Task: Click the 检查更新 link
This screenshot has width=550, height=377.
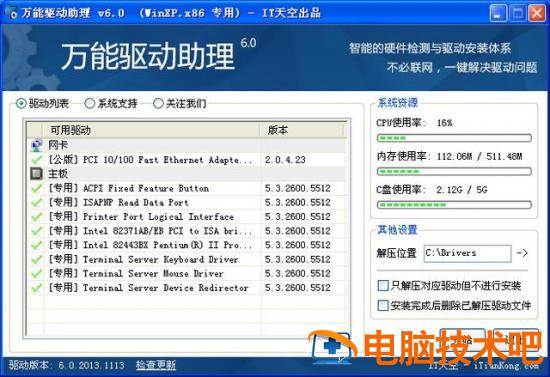Action: pyautogui.click(x=156, y=365)
